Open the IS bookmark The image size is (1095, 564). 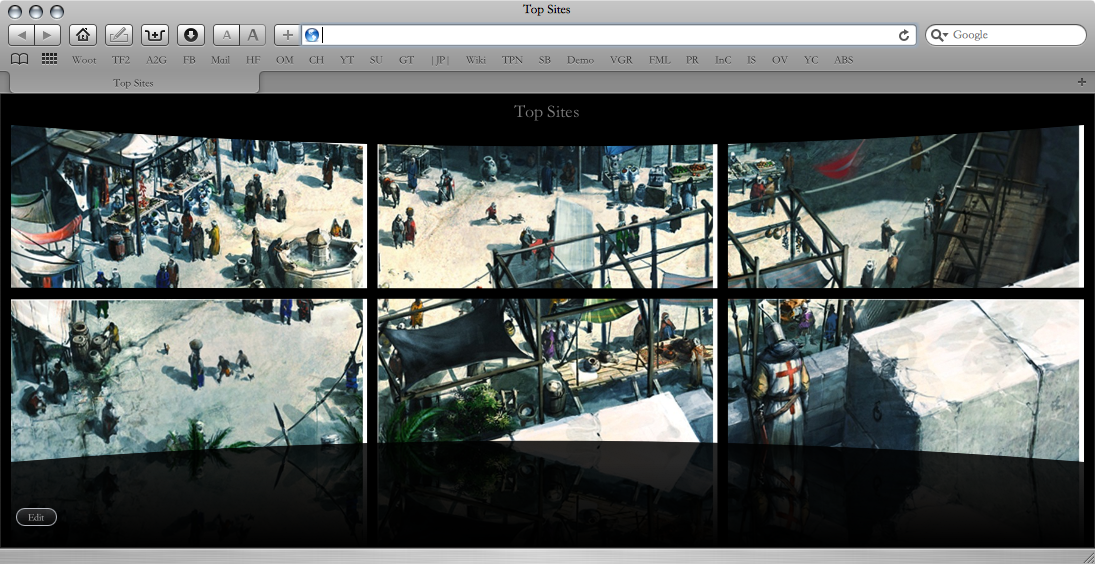click(x=751, y=60)
